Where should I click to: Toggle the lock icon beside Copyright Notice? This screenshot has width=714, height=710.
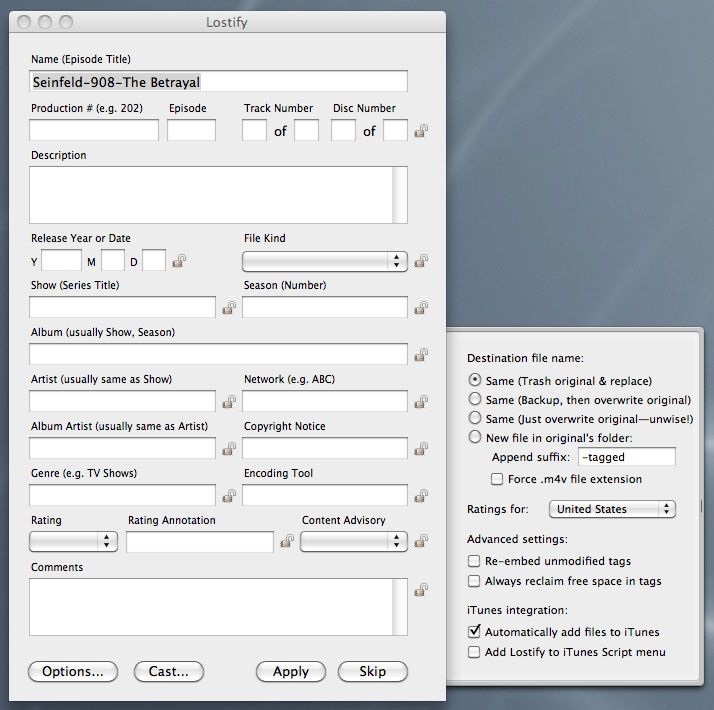pos(421,449)
